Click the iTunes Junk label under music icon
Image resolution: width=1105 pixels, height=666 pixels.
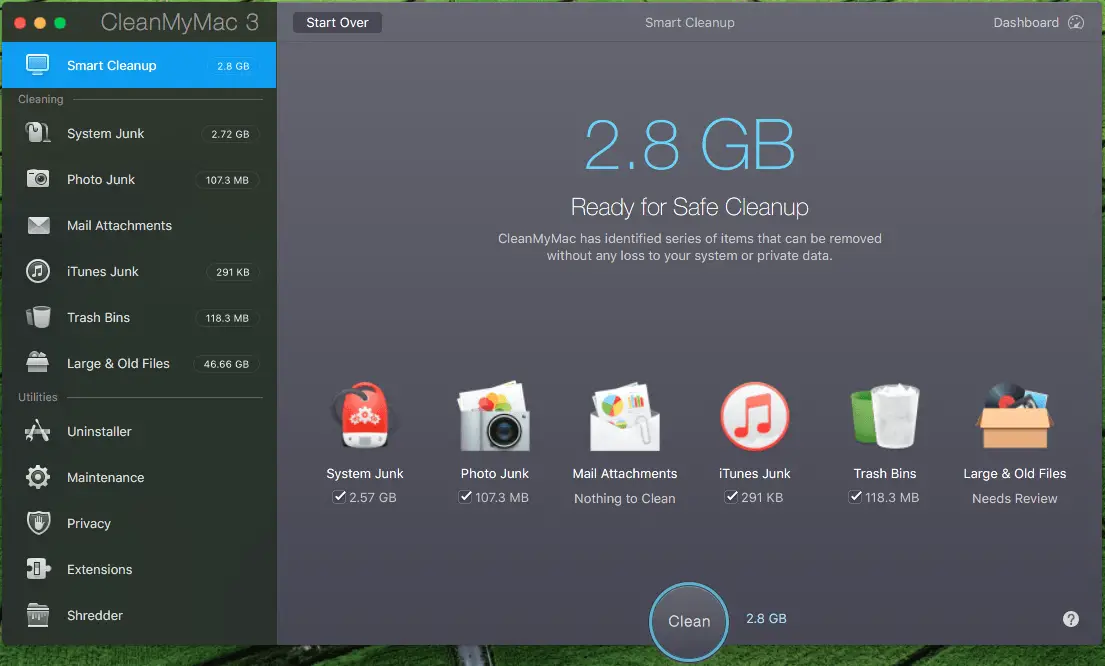point(754,474)
